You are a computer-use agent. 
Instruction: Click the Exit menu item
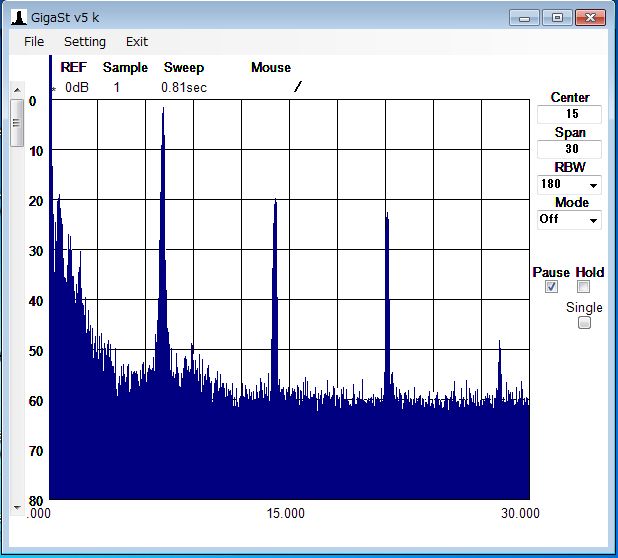click(137, 42)
